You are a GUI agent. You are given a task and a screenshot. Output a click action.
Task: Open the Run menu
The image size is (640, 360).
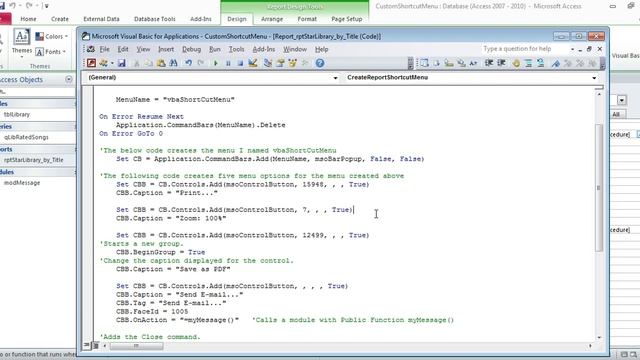click(x=215, y=49)
